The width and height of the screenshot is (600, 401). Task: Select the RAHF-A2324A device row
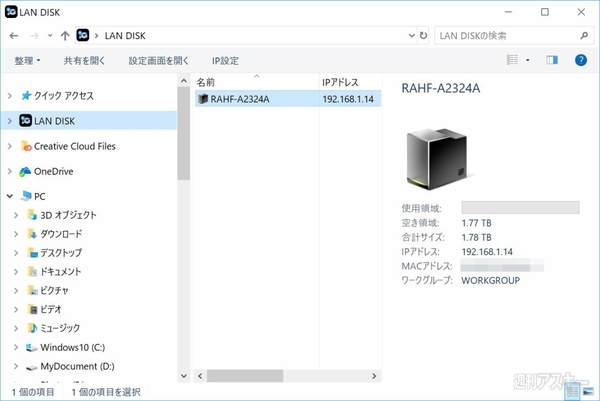pos(288,99)
